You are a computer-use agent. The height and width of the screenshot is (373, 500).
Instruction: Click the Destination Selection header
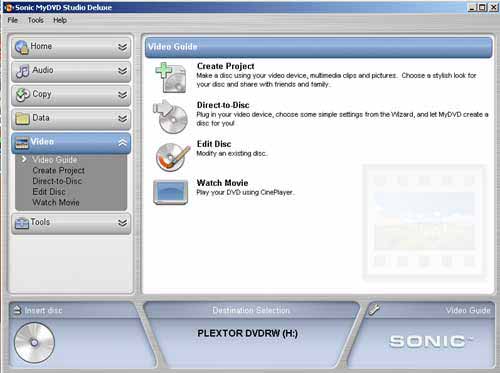point(251,310)
